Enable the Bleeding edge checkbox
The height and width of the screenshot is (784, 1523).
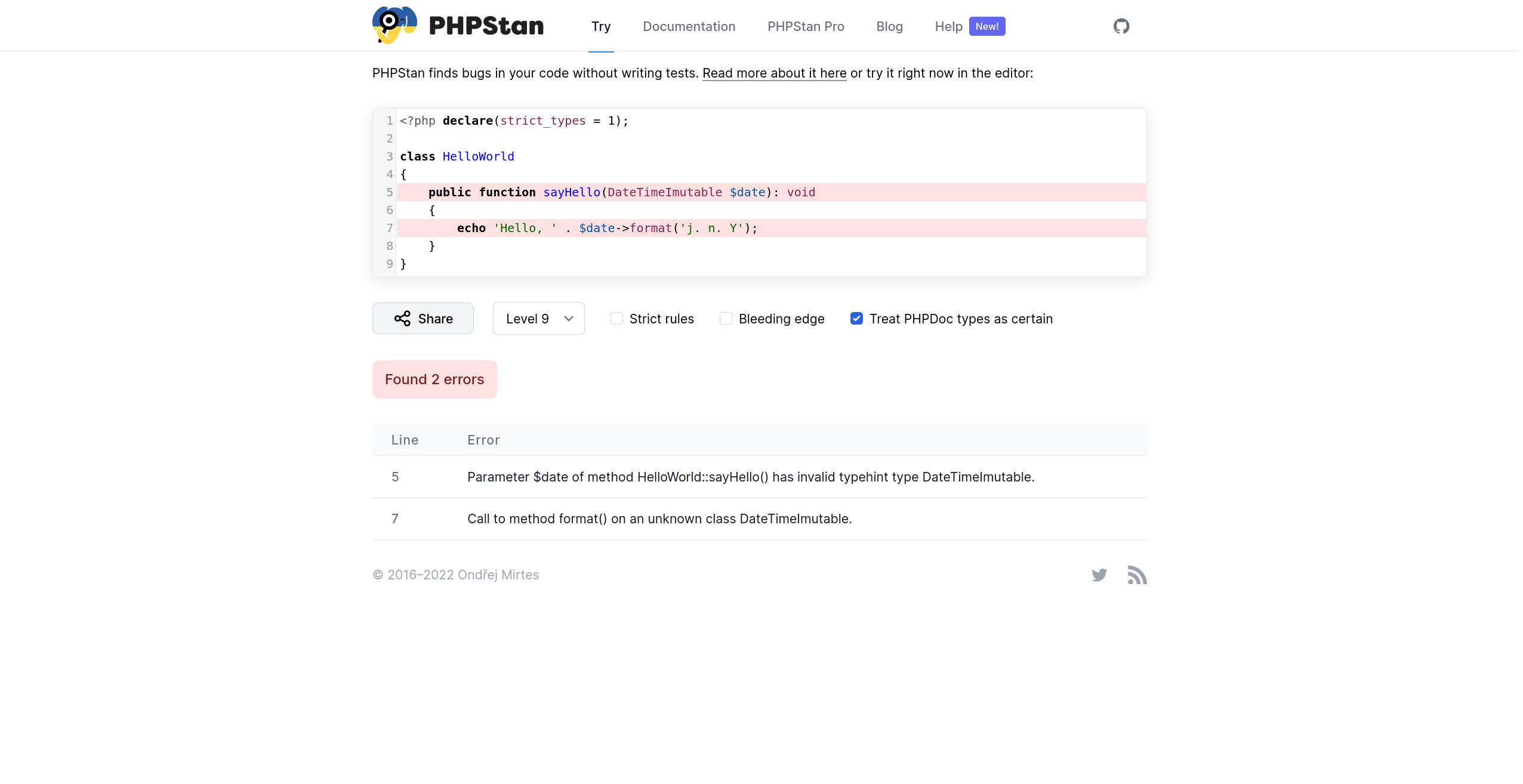(726, 319)
